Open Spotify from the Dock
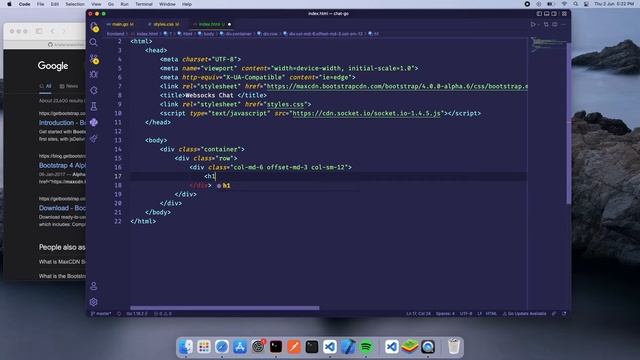The height and width of the screenshot is (360, 640). point(366,347)
